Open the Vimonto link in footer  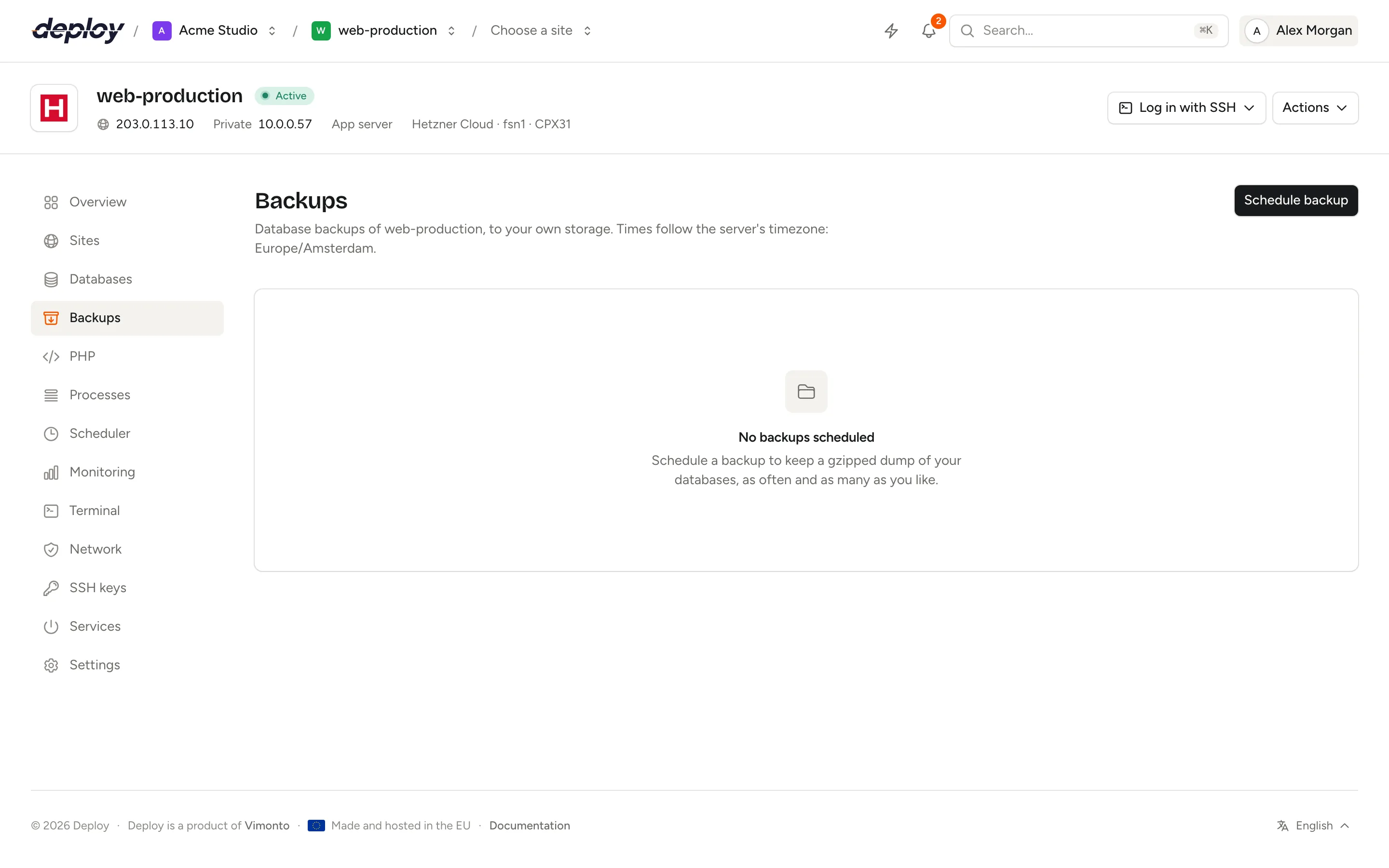coord(267,826)
